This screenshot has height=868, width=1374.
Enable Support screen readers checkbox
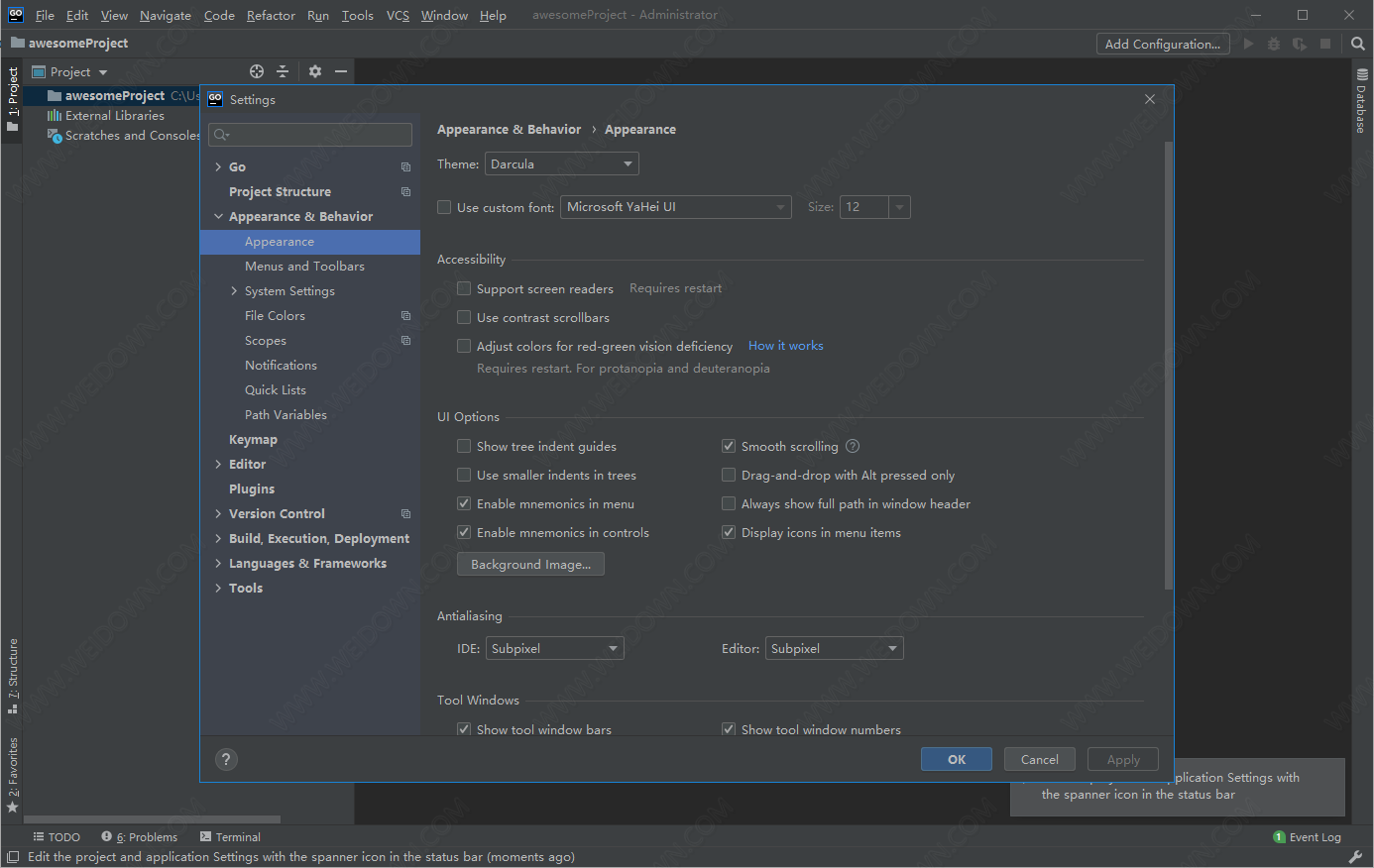[464, 288]
